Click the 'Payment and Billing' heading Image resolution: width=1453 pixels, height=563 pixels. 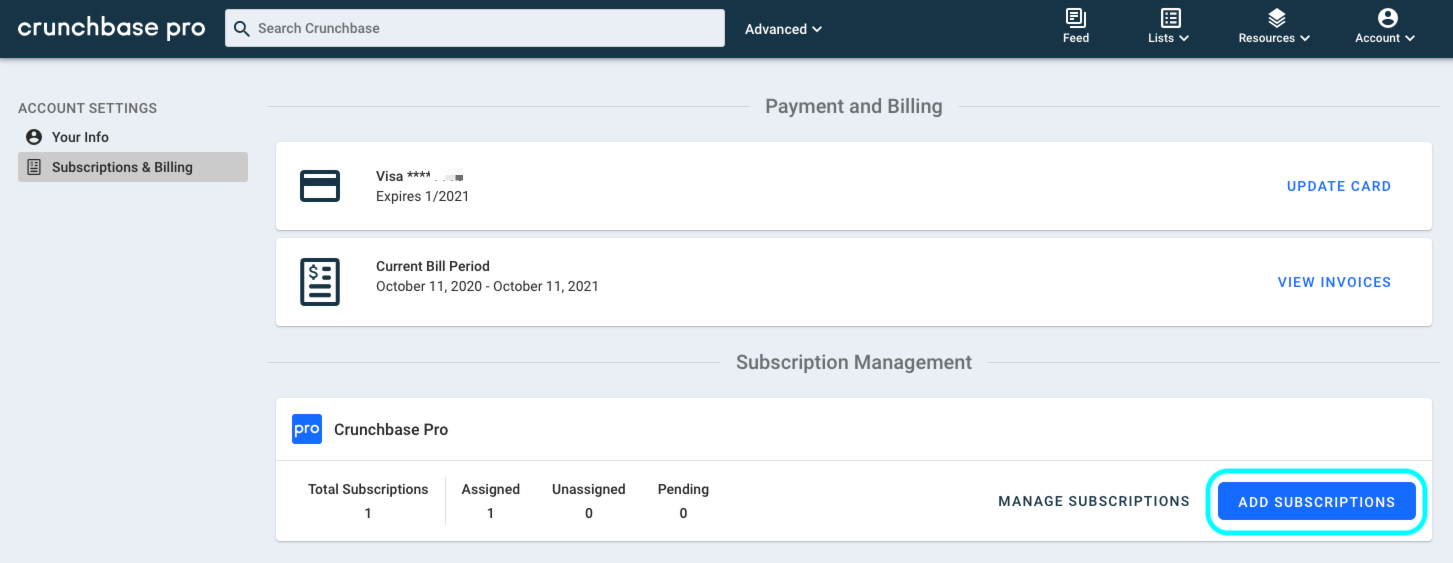tap(854, 106)
